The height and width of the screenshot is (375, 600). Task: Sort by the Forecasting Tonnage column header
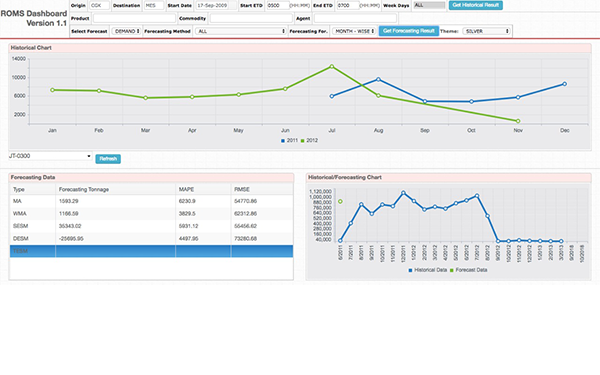(115, 189)
